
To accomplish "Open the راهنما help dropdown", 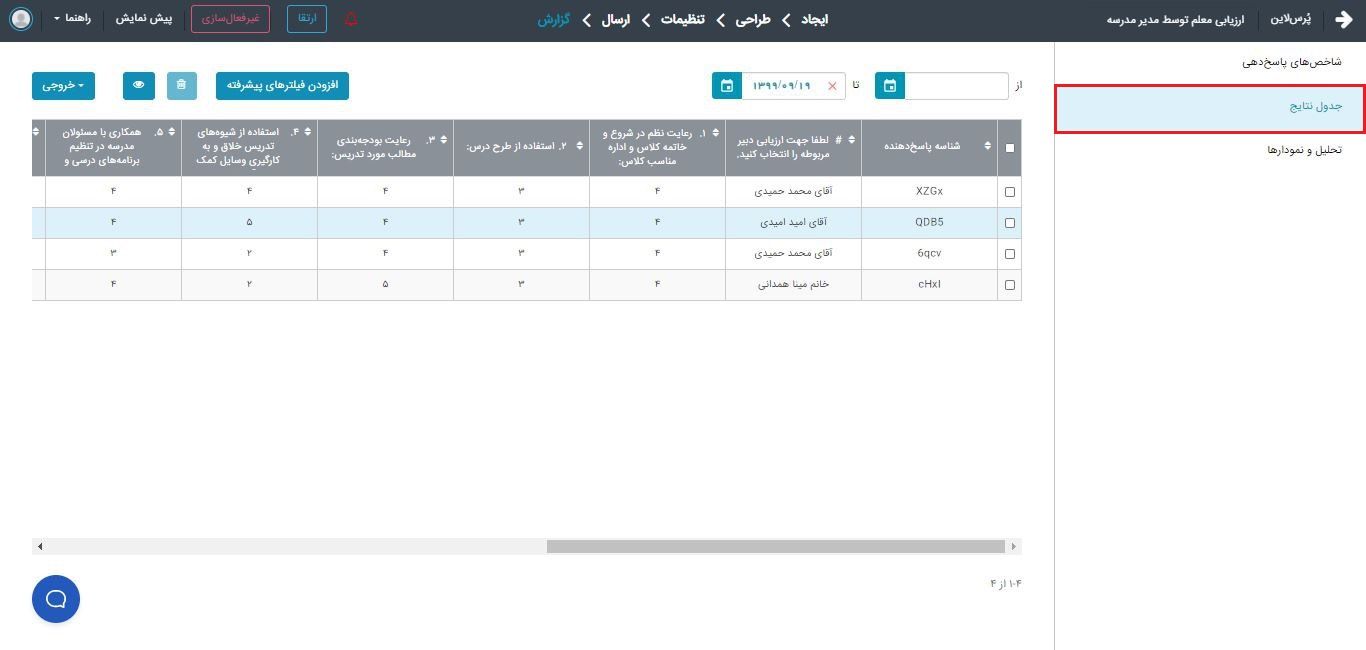I will click(72, 19).
